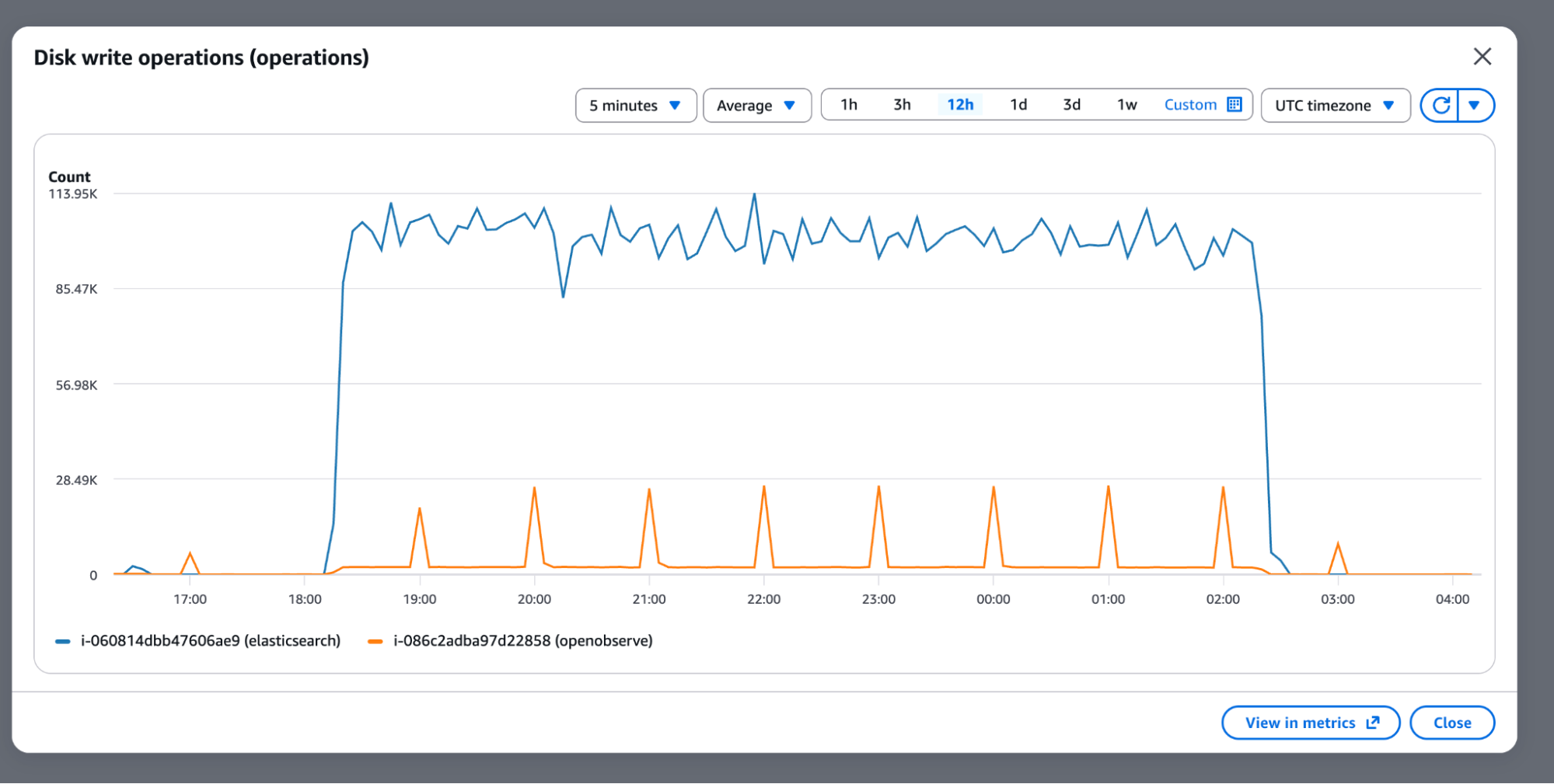Click the i-060814dbb47606ae9 (elasticsearch) legend label
This screenshot has width=1554, height=784.
(211, 641)
